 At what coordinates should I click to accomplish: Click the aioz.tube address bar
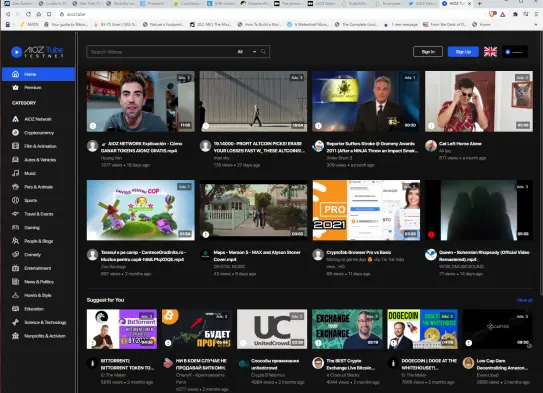click(270, 14)
